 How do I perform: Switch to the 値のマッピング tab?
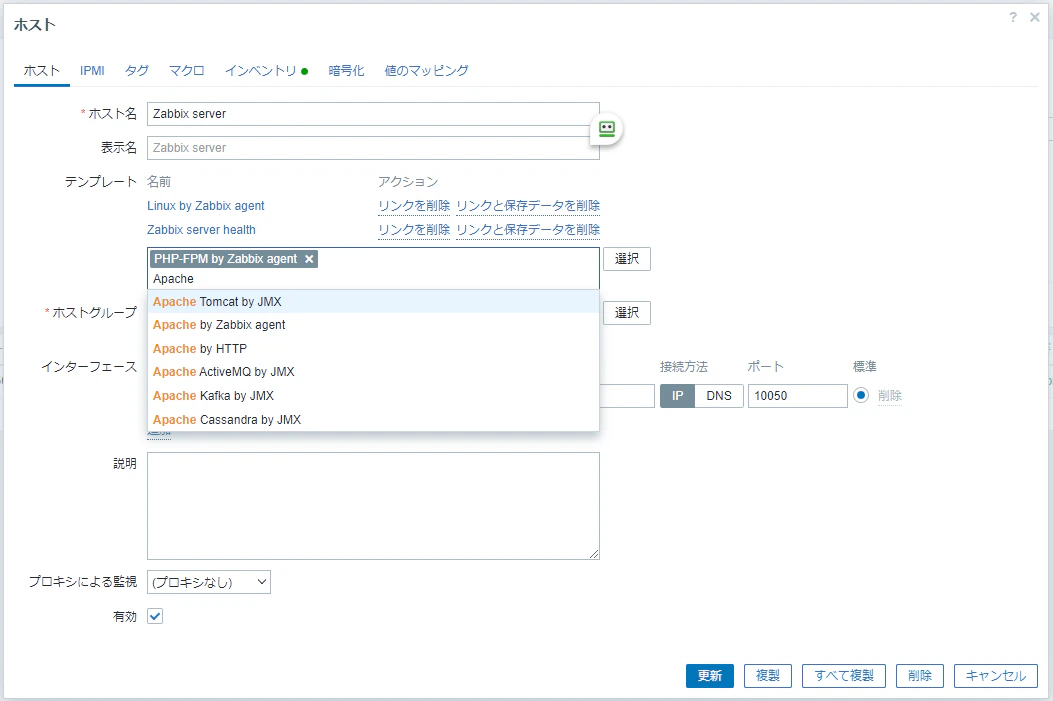coord(426,71)
